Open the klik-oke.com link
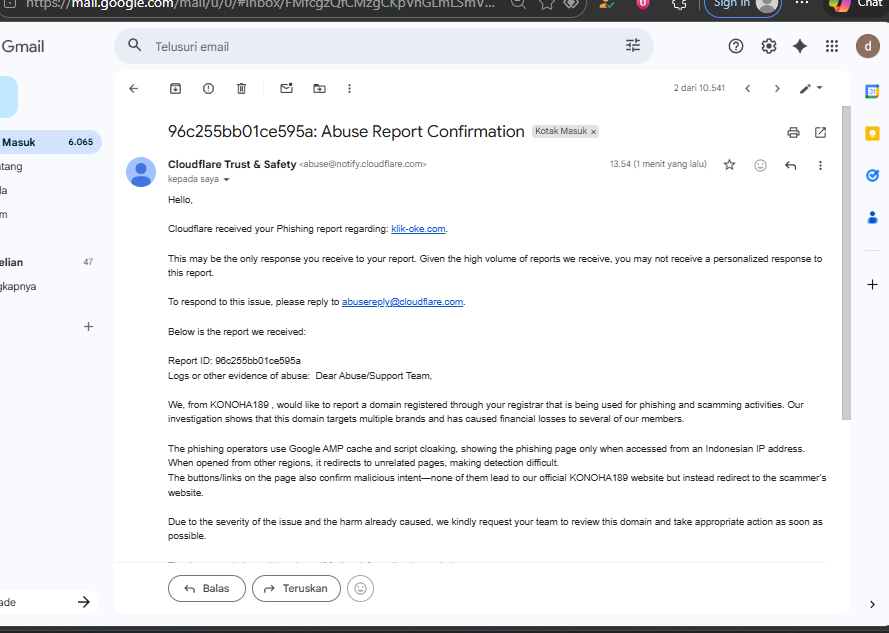 (x=418, y=229)
